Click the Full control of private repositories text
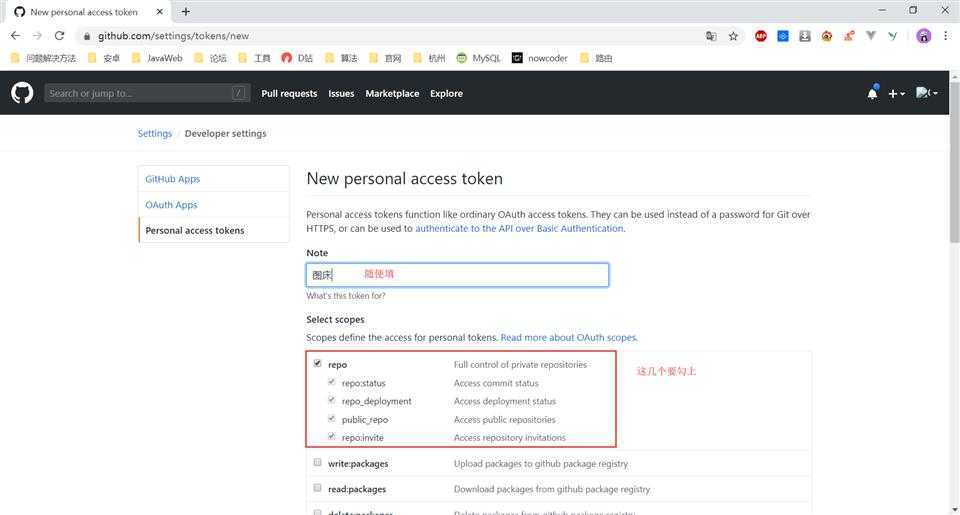This screenshot has height=515, width=960. 520,364
